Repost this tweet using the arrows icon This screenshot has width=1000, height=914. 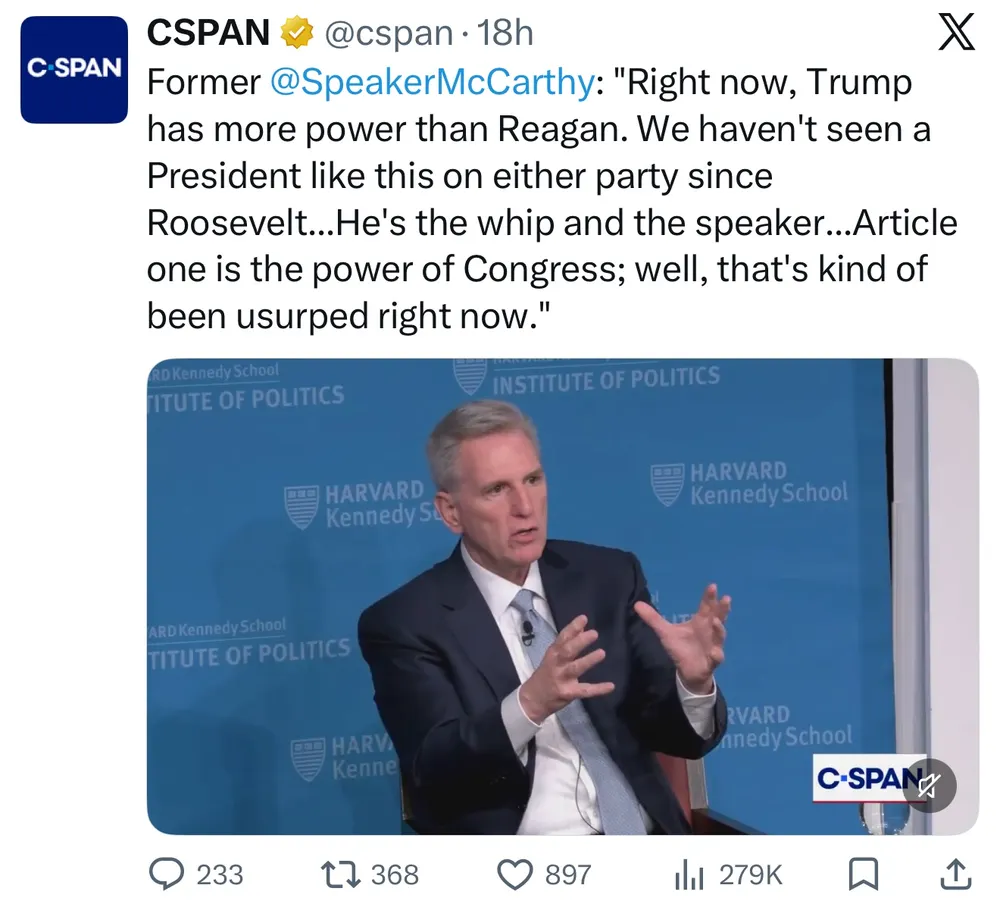coord(339,875)
